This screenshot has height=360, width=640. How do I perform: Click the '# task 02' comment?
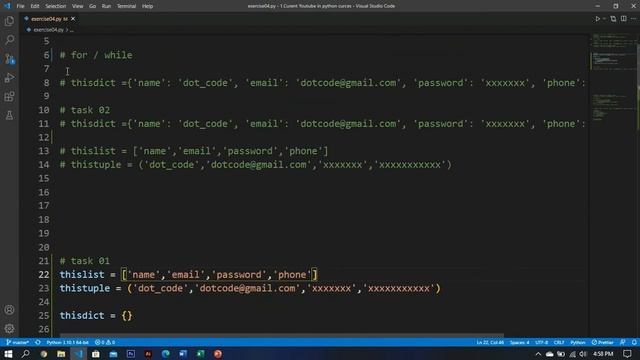click(x=84, y=110)
